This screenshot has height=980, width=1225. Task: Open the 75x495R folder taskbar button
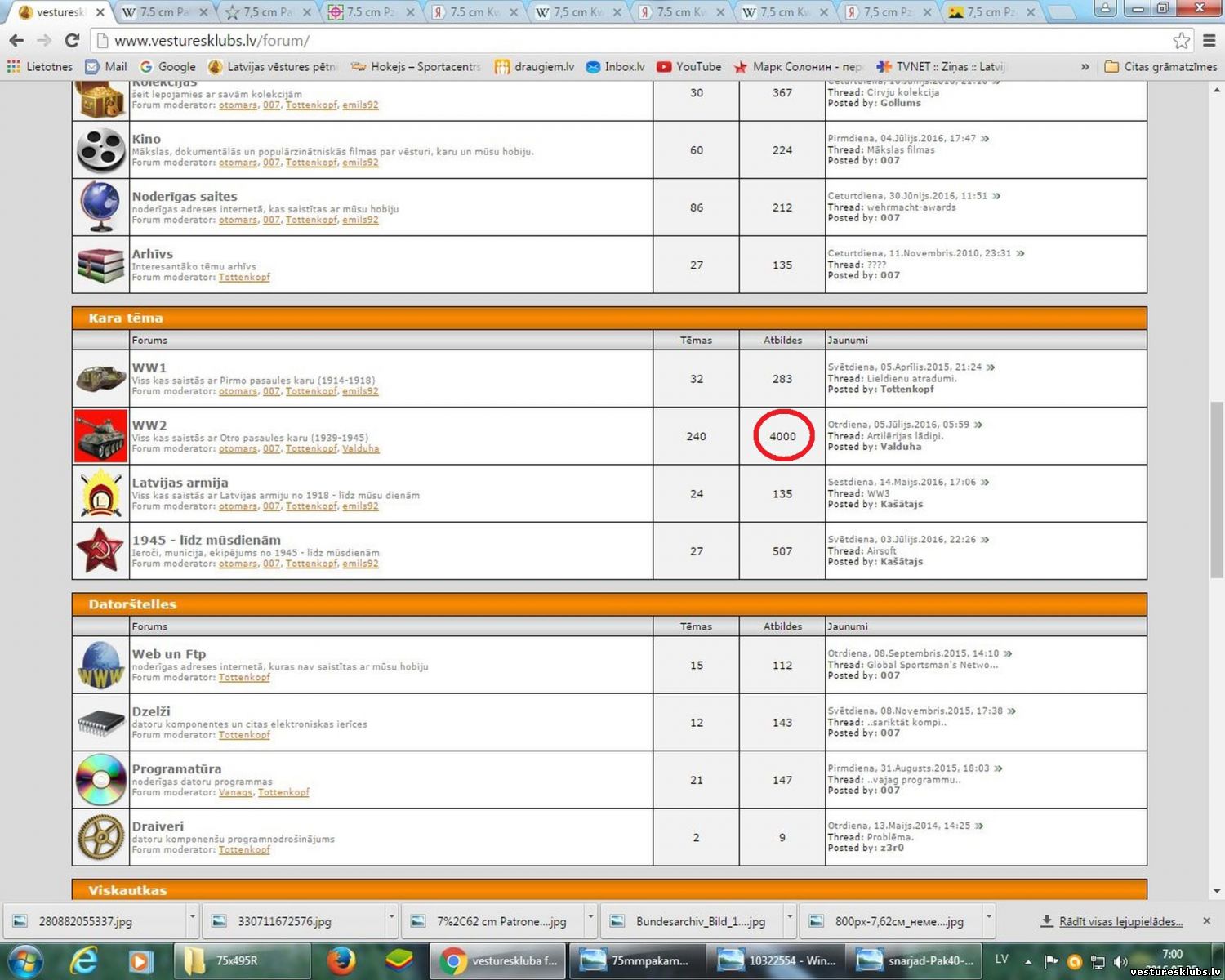[242, 960]
